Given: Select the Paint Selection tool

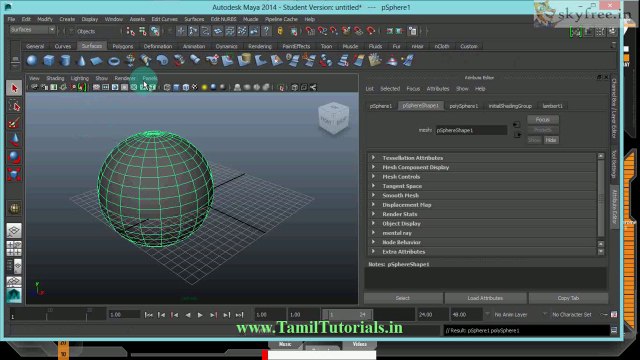Looking at the screenshot, I should pos(14,123).
